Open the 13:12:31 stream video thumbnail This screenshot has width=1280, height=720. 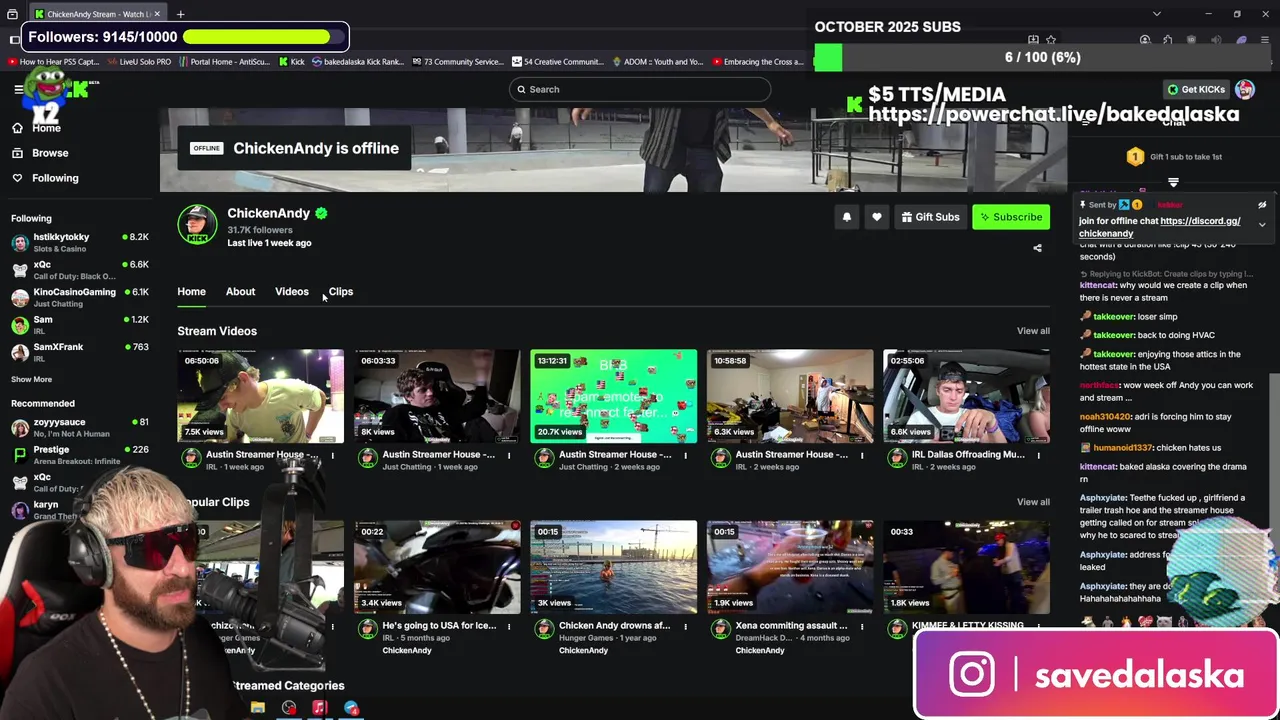(x=614, y=396)
